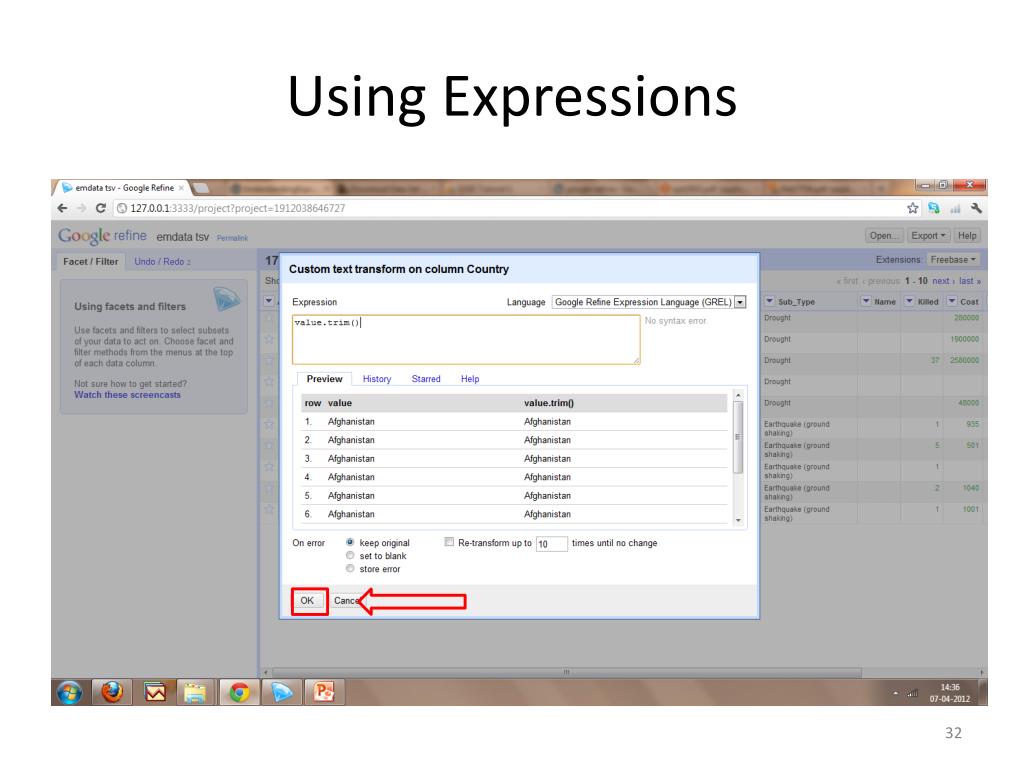
Task: Click the Open... button
Action: click(885, 236)
